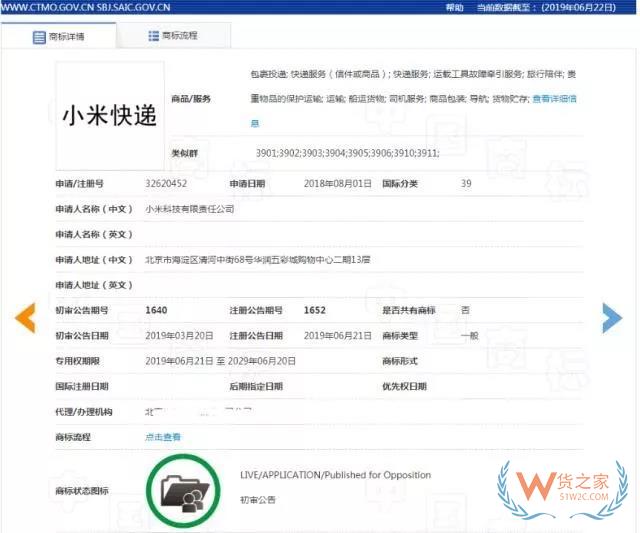Image resolution: width=640 pixels, height=533 pixels.
Task: Select LIVE/APPLICATION/Published for Opposition status text
Action: [336, 475]
